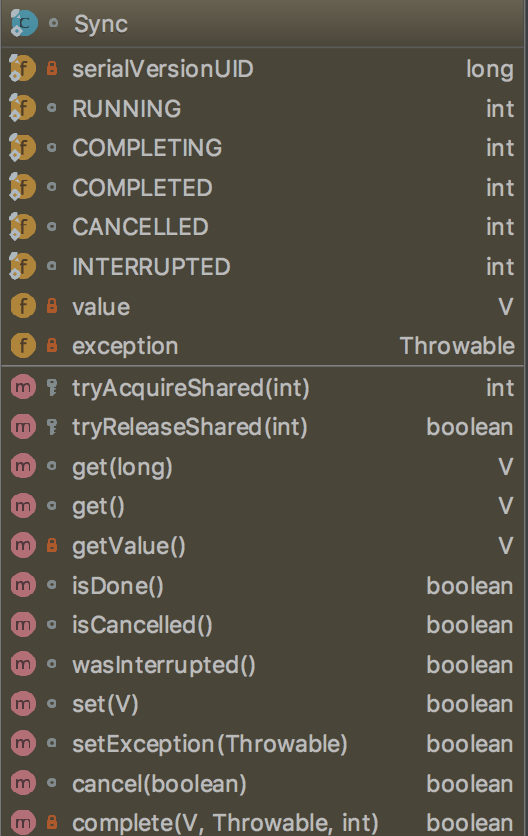
Task: Jump to isDone() method
Action: point(264,585)
